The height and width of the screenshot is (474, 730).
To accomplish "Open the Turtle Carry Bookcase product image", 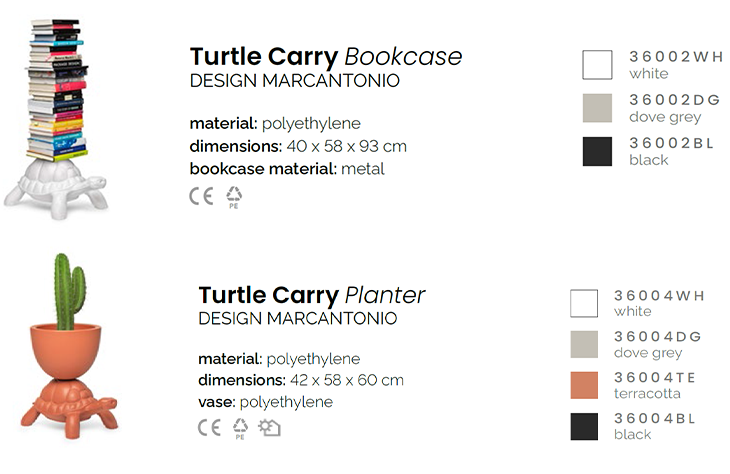I will pos(56,119).
